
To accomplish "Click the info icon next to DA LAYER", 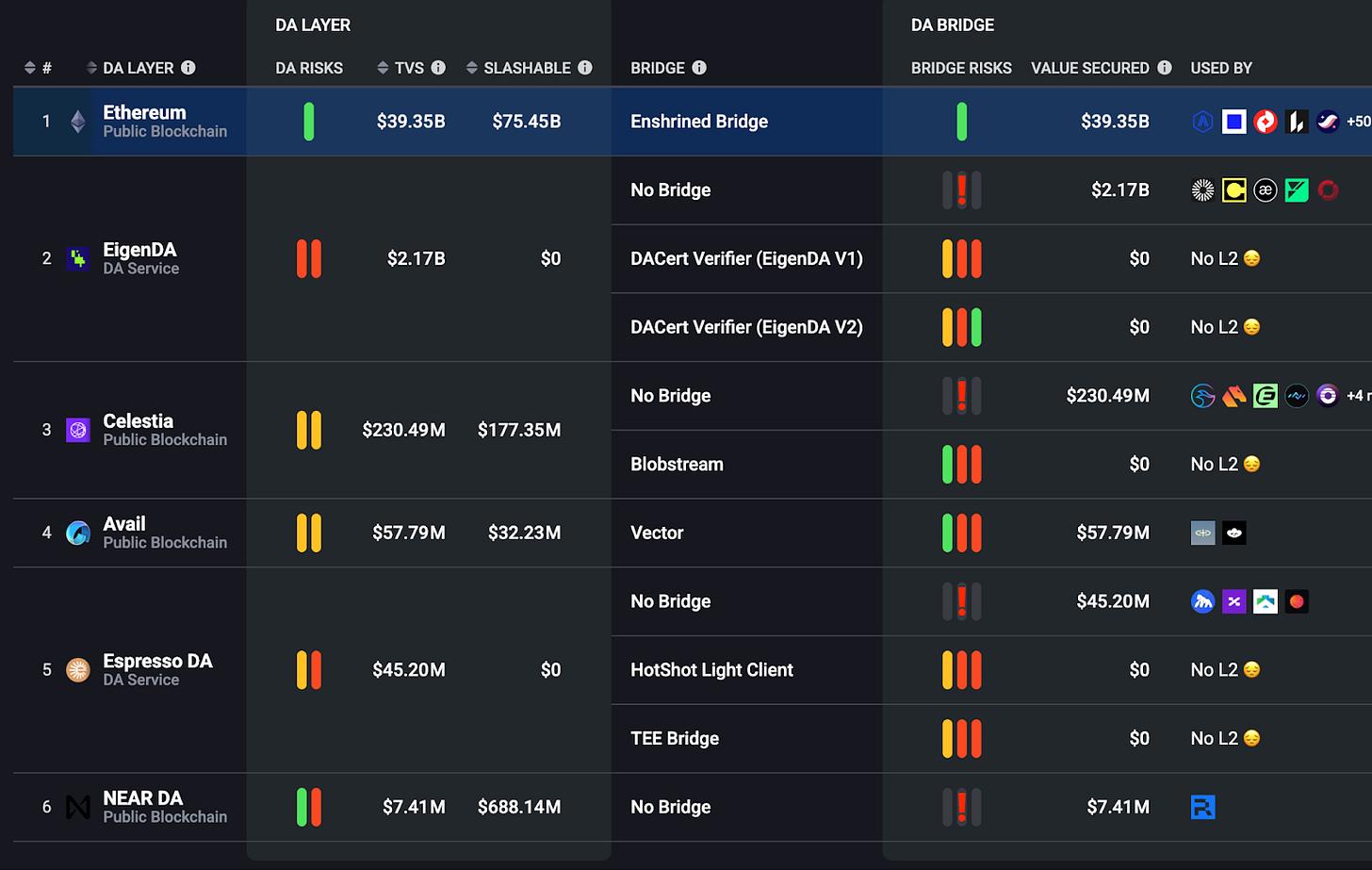I will tap(188, 68).
